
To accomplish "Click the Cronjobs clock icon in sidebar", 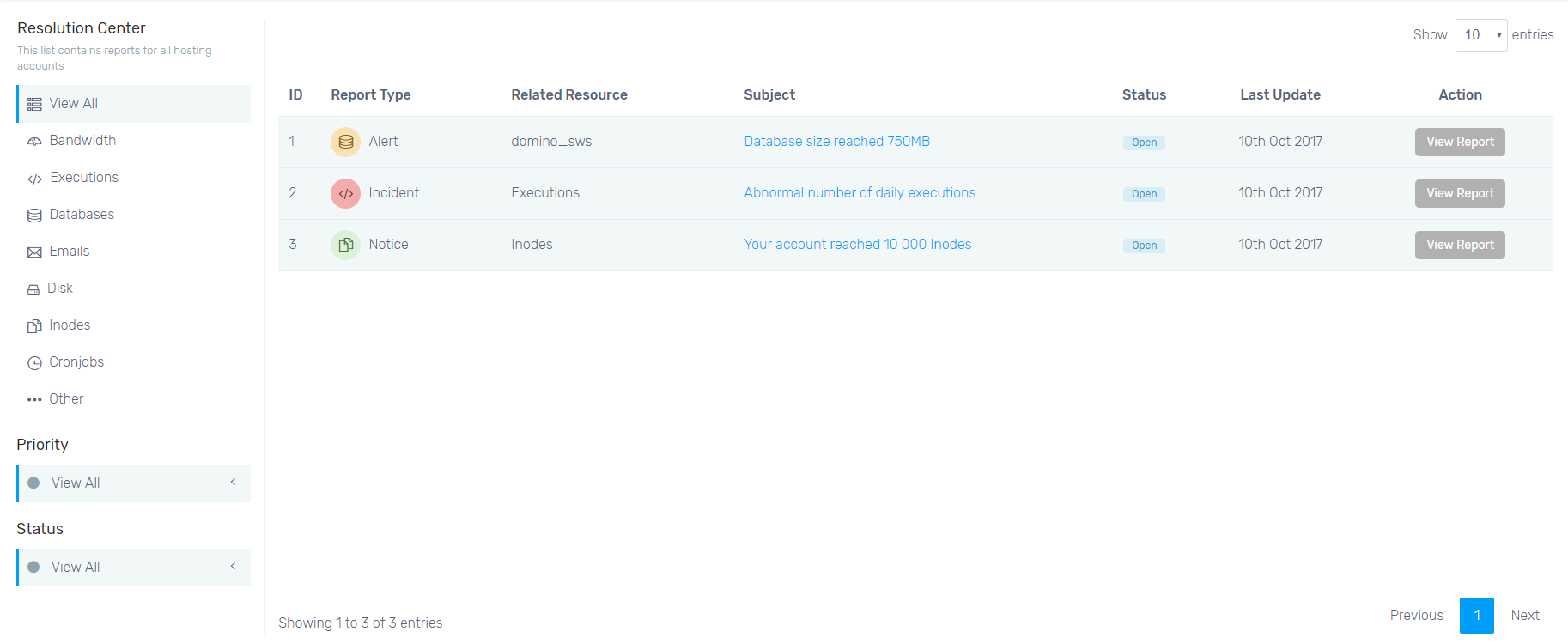I will [x=34, y=363].
